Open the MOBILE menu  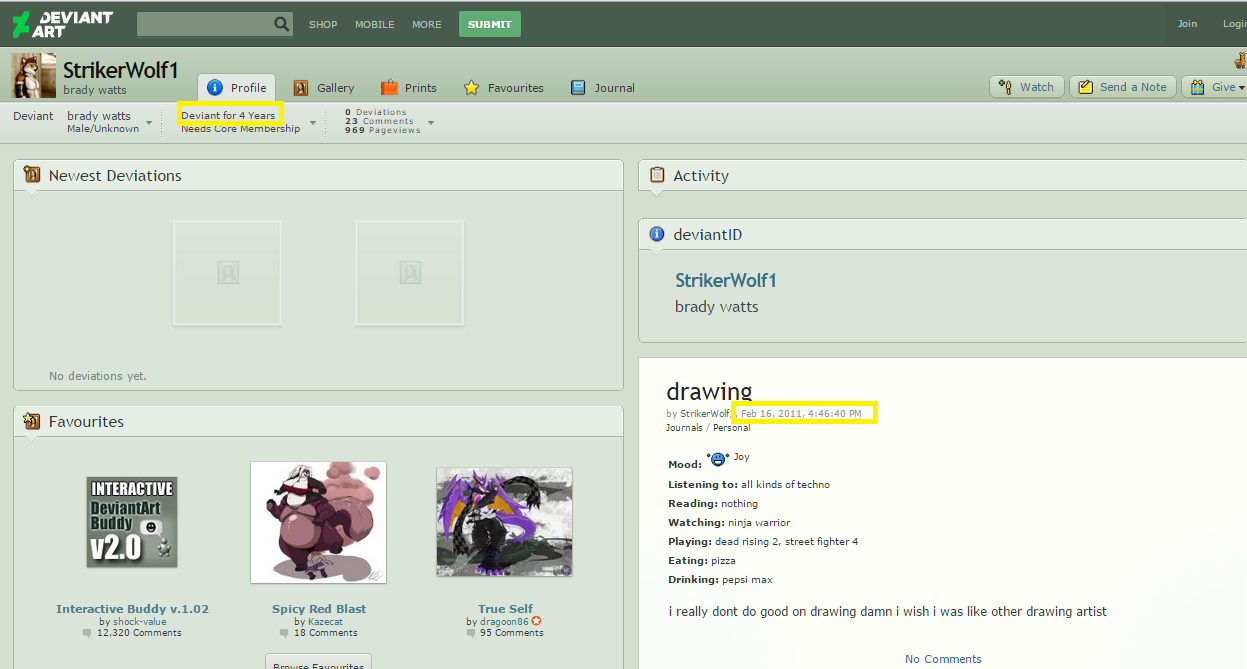click(375, 24)
